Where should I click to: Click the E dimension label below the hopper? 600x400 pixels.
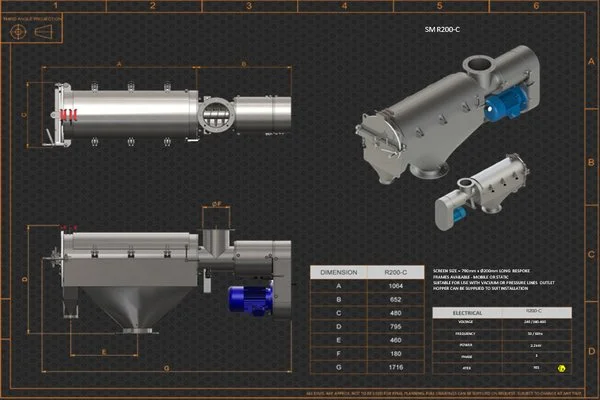click(104, 352)
